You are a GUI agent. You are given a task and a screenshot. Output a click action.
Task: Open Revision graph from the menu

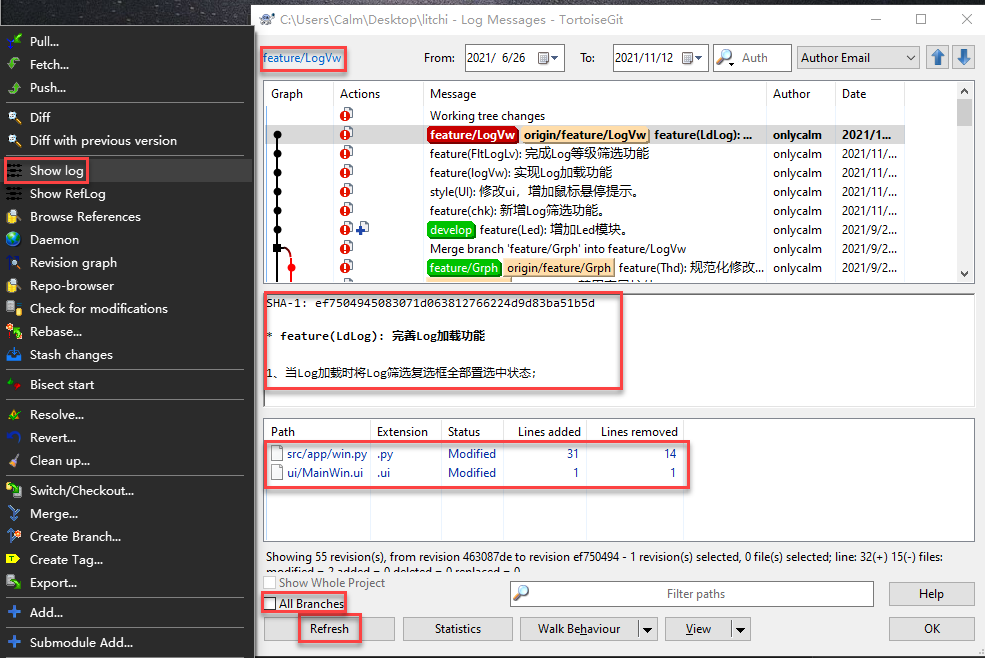(128, 263)
